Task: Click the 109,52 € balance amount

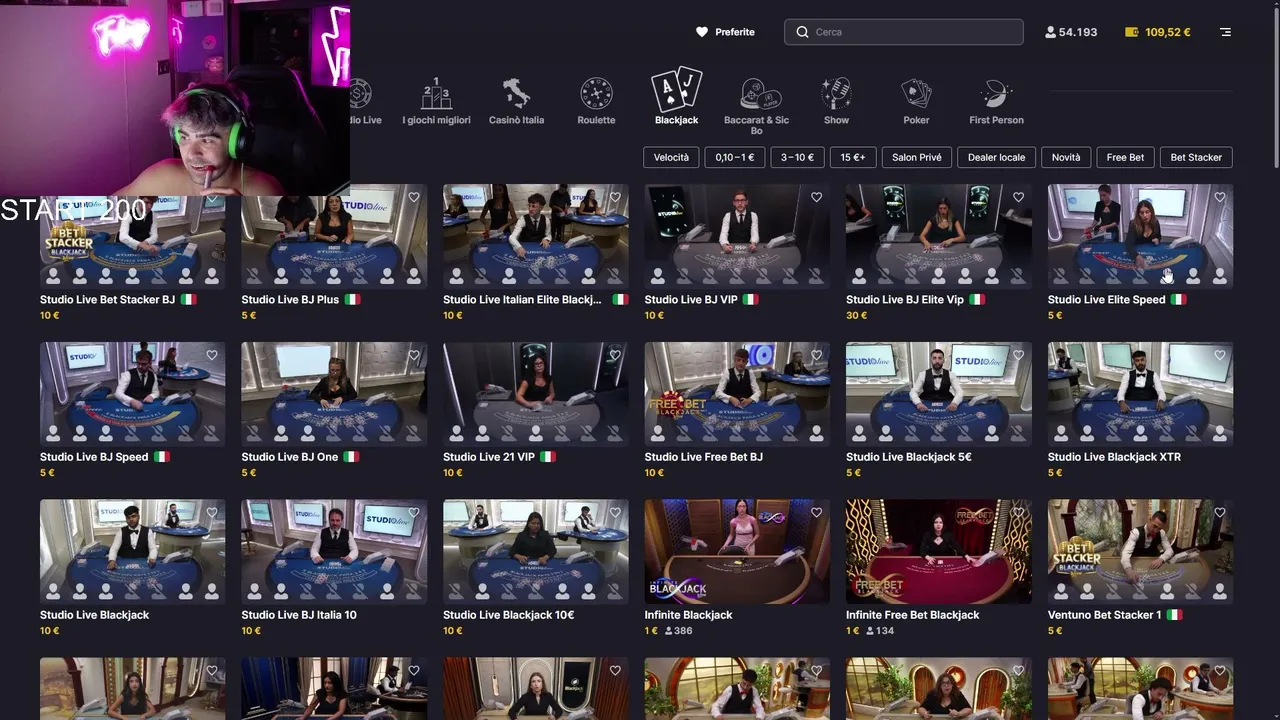Action: coord(1168,32)
